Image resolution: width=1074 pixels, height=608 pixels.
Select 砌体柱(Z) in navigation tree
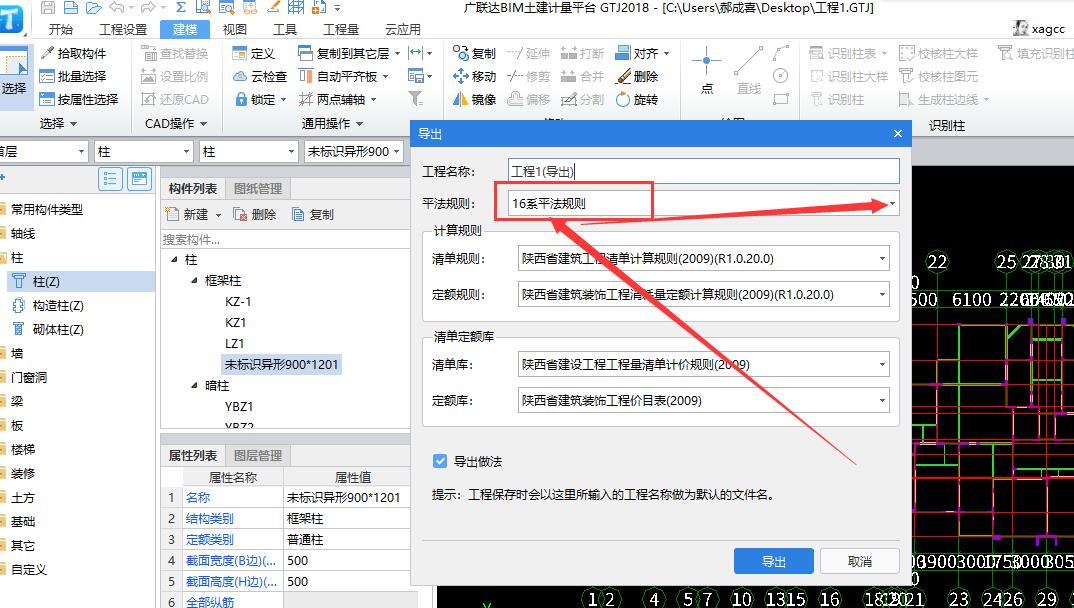pos(58,329)
